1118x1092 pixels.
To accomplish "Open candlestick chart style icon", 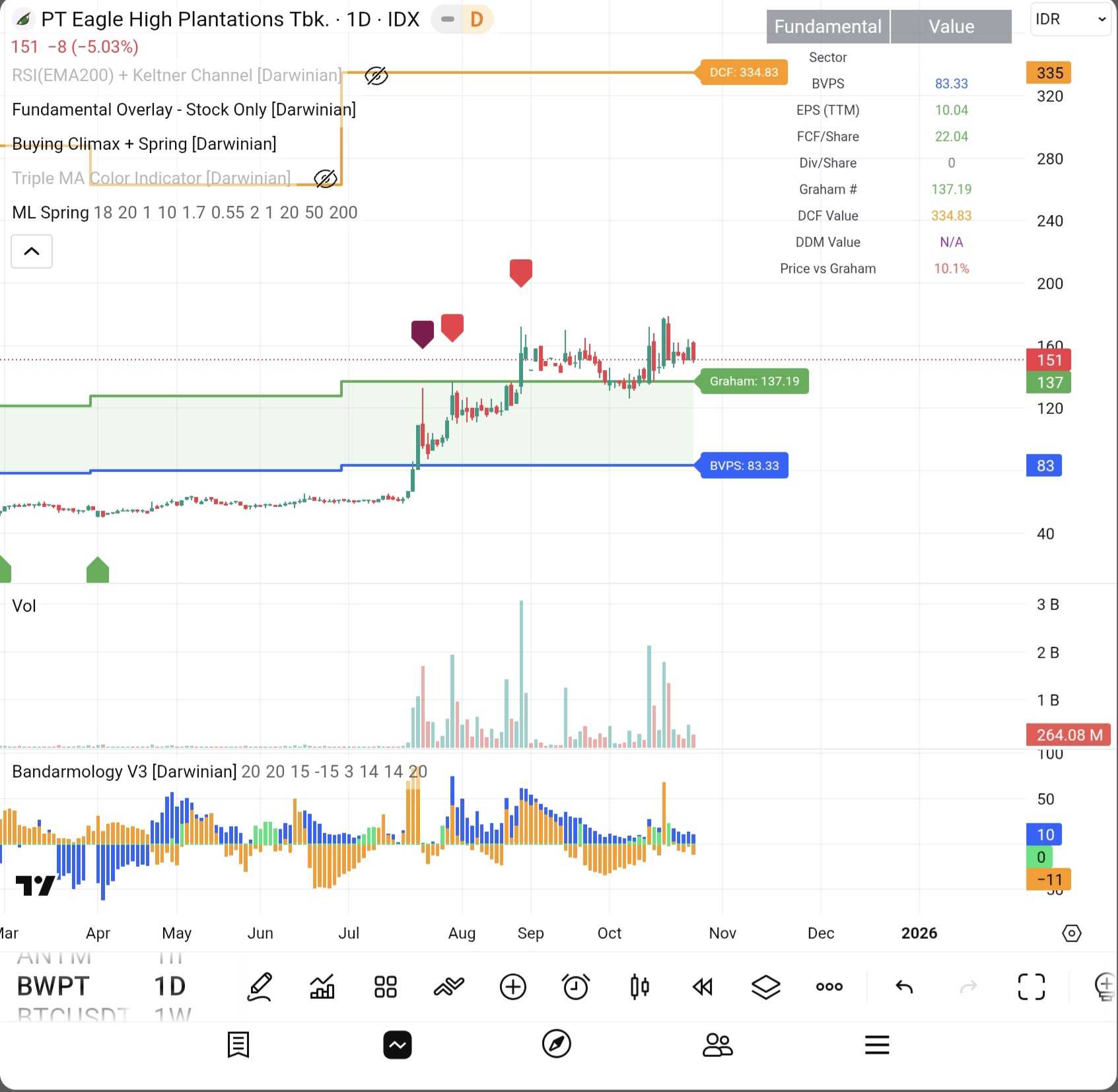I will [x=639, y=987].
